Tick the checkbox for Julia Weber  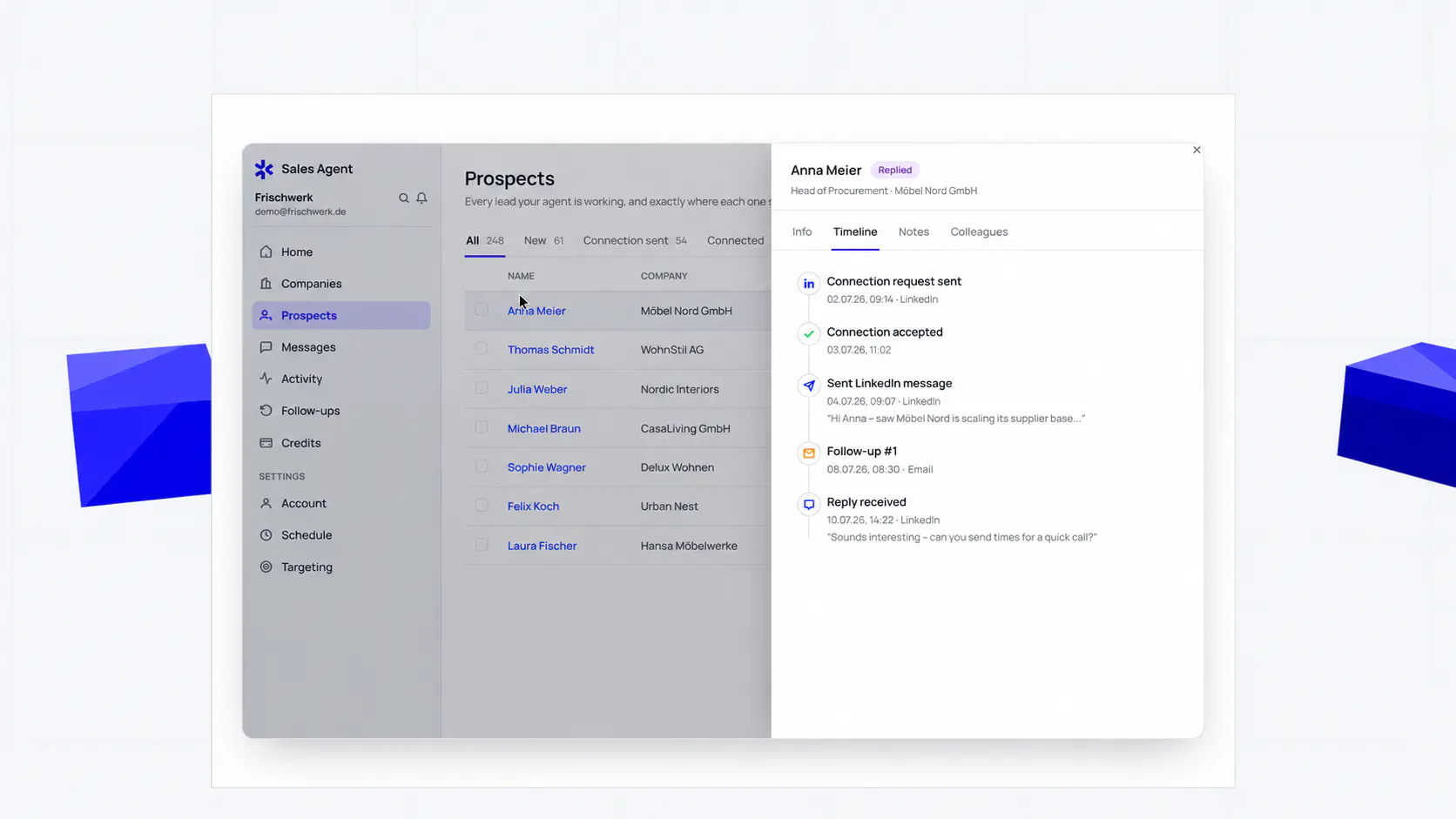tap(482, 388)
